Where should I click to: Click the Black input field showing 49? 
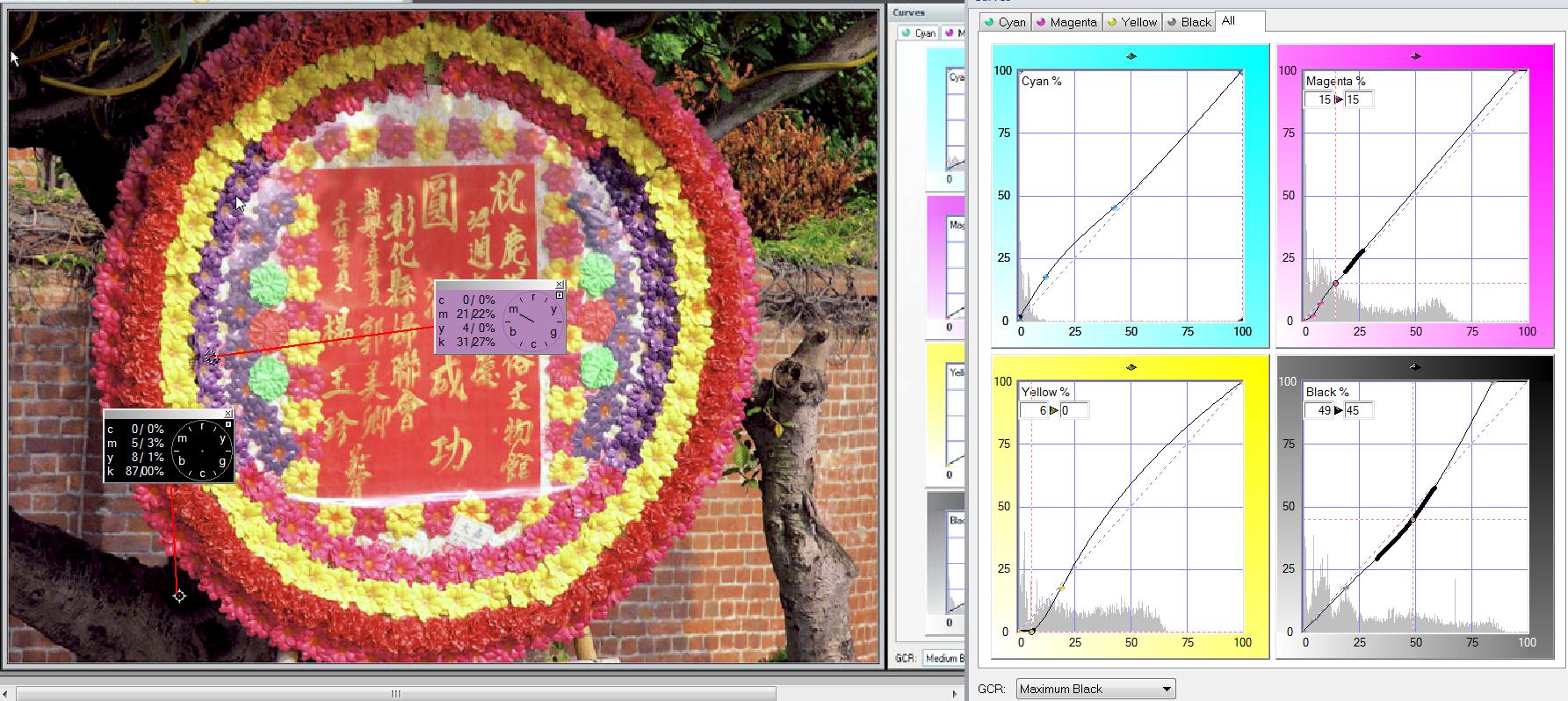click(x=1319, y=410)
